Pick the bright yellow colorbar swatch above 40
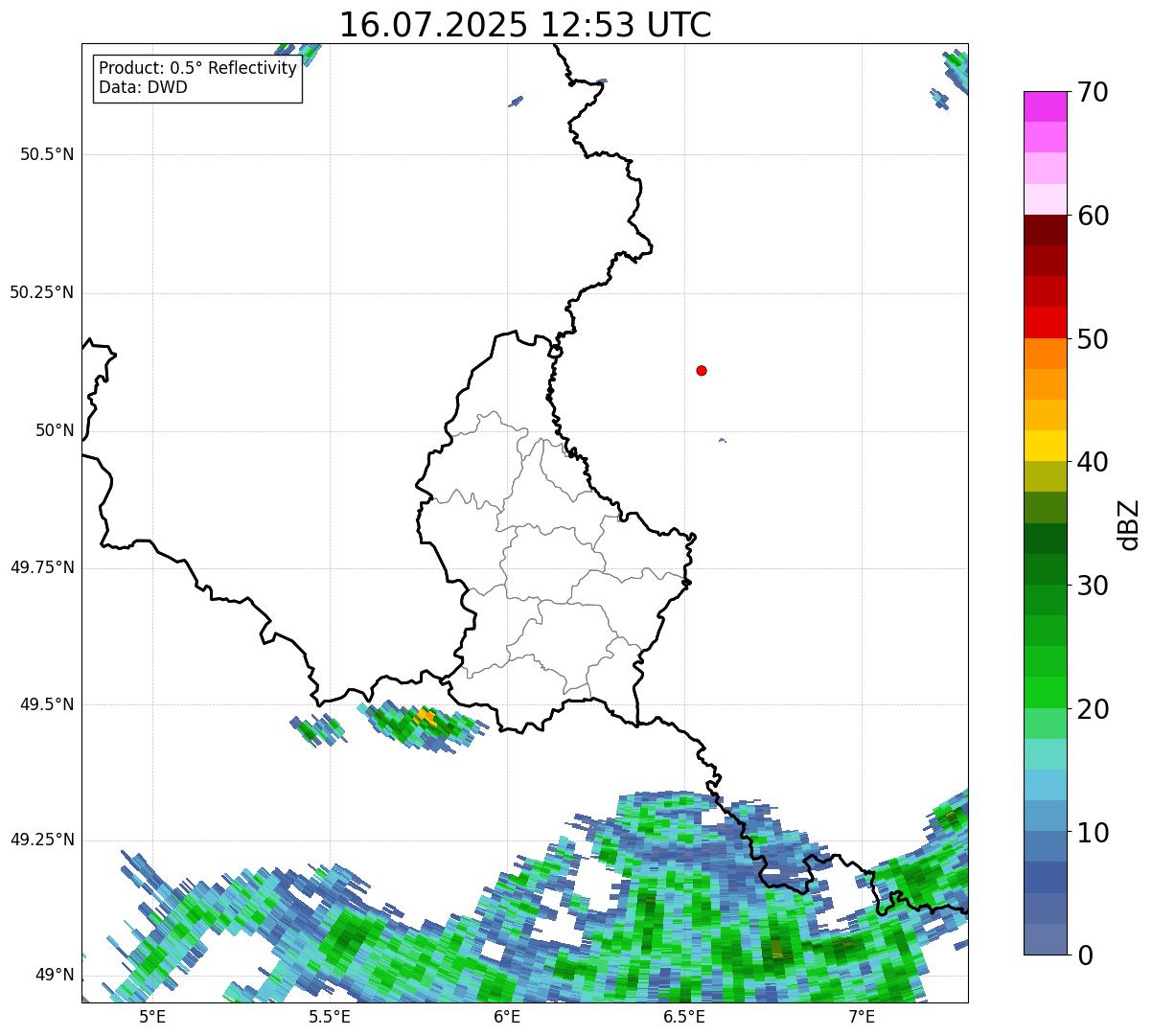Screen dimensions: 1152x1036 tap(1045, 446)
